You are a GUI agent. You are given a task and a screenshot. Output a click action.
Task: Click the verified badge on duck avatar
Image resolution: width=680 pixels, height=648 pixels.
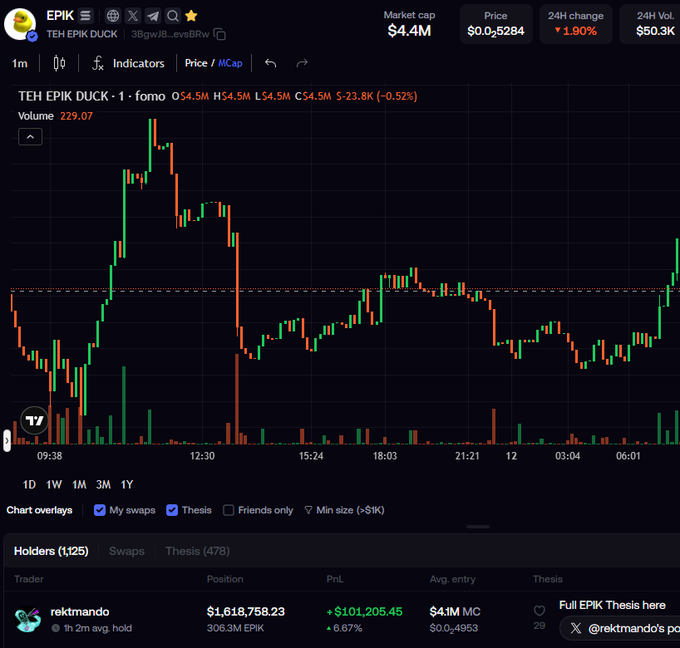[32, 37]
